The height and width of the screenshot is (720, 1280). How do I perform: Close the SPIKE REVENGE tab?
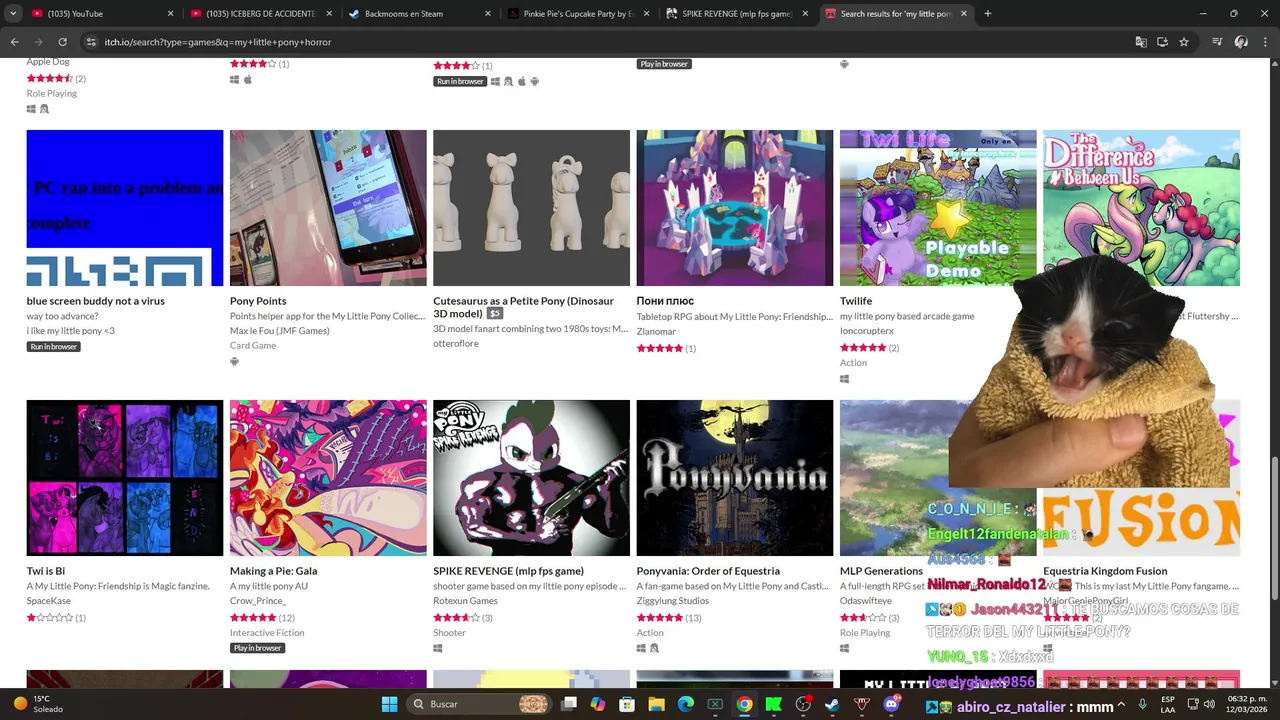pyautogui.click(x=805, y=14)
